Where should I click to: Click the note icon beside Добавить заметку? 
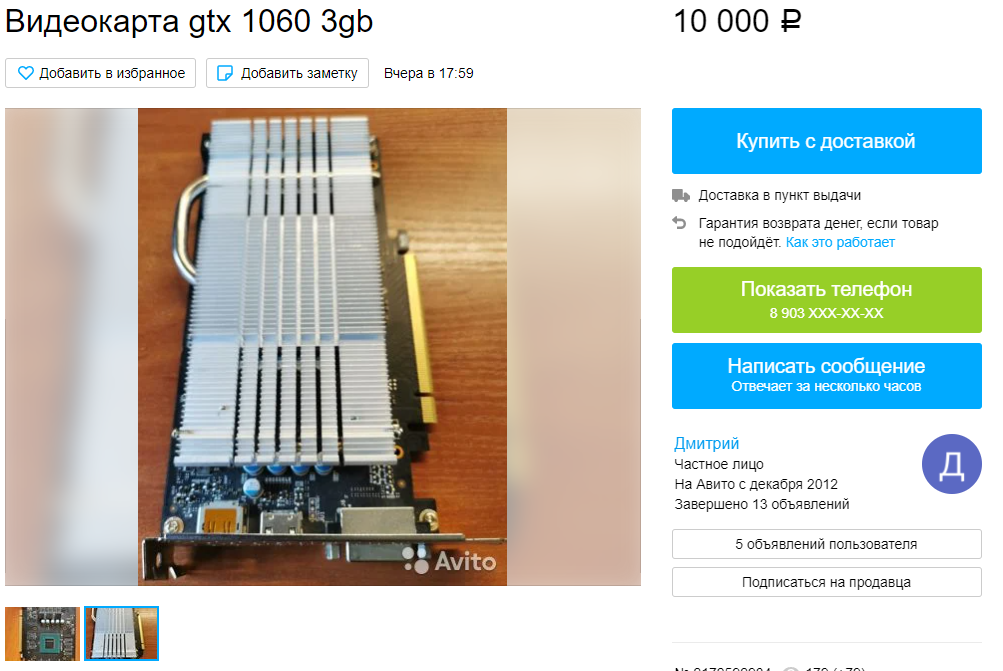click(225, 73)
